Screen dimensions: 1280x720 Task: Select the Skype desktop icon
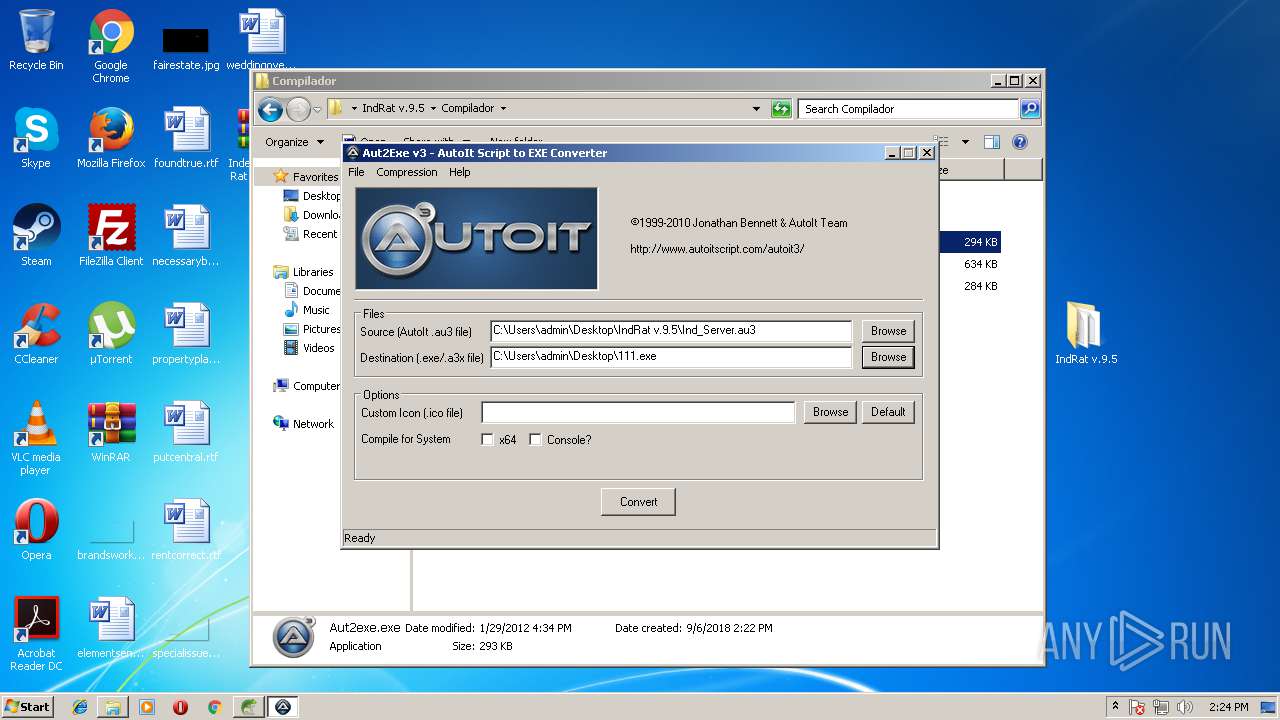(x=36, y=138)
